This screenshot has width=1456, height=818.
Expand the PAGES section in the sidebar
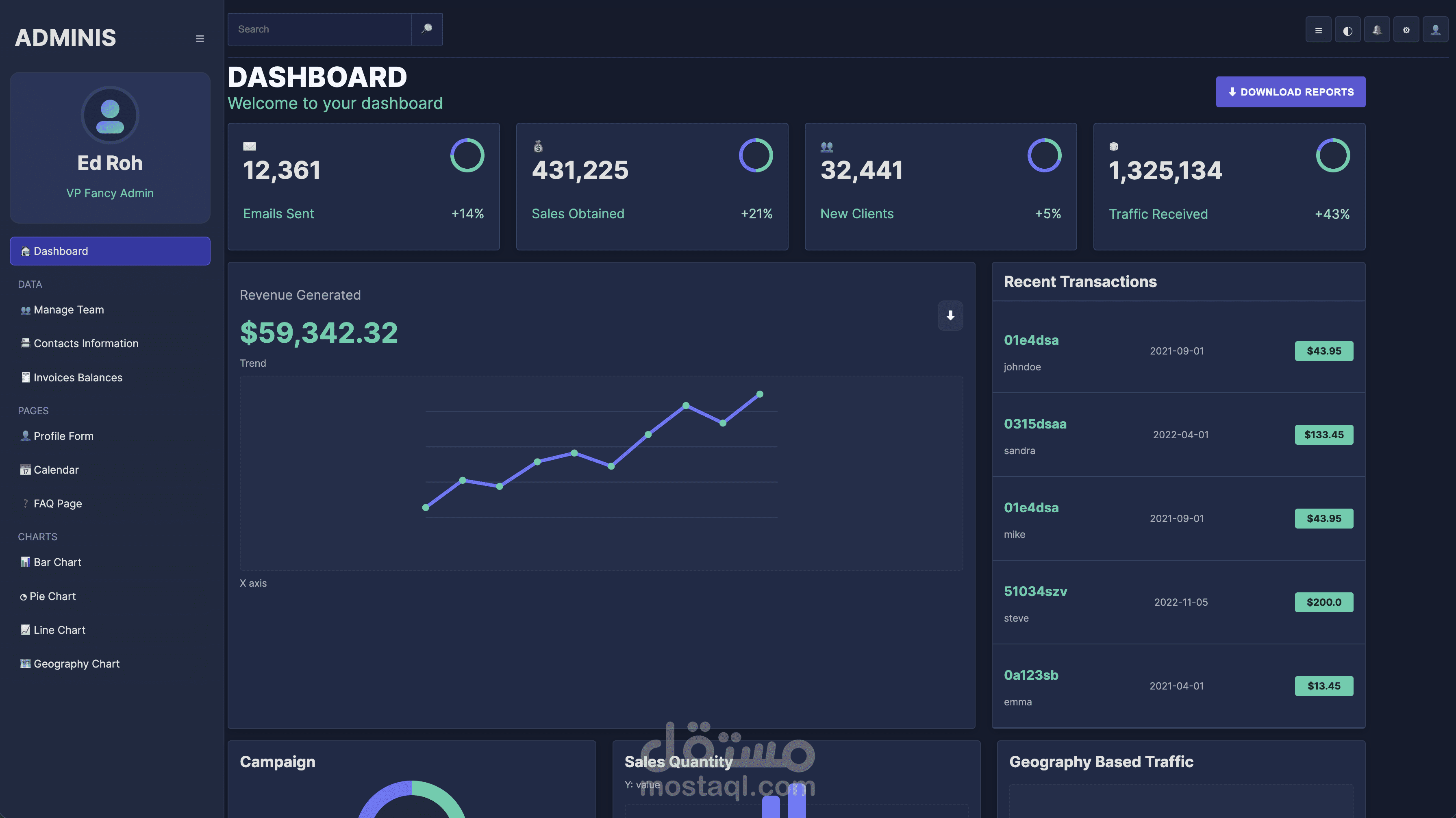33,410
